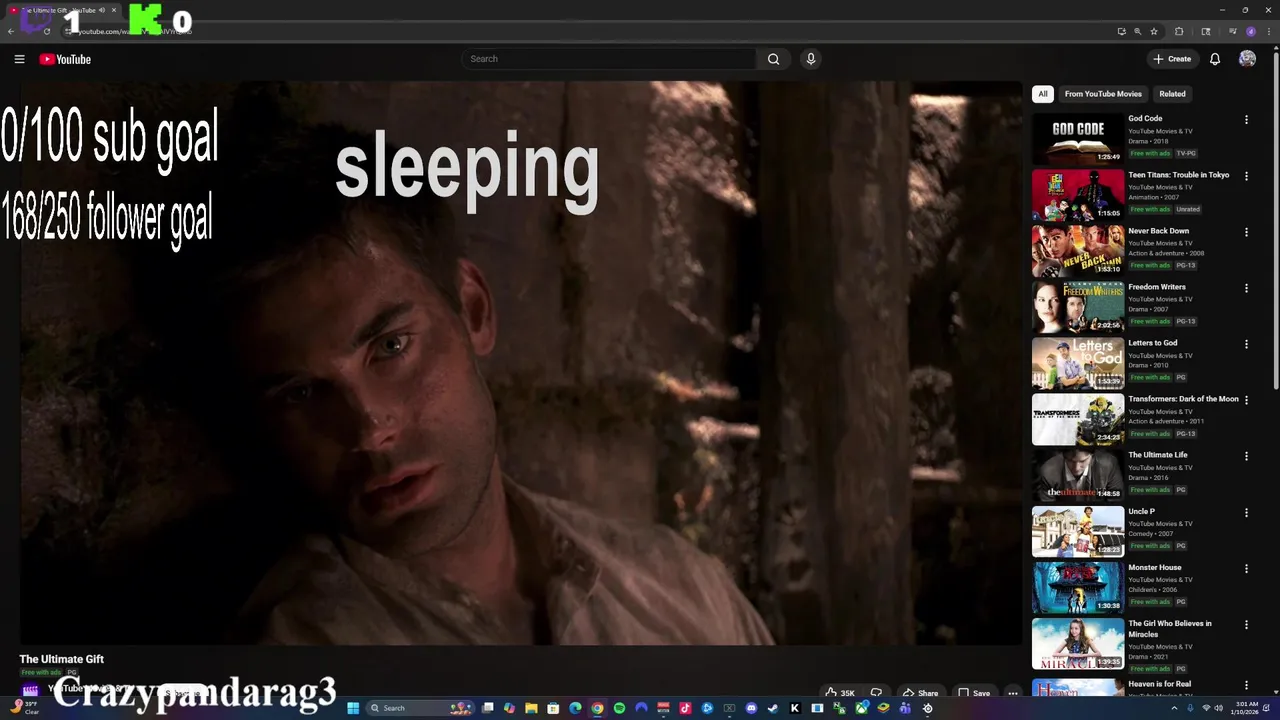Open Teen Titans: Trouble in Tokyo thumbnail
This screenshot has width=1280, height=720.
[1078, 195]
